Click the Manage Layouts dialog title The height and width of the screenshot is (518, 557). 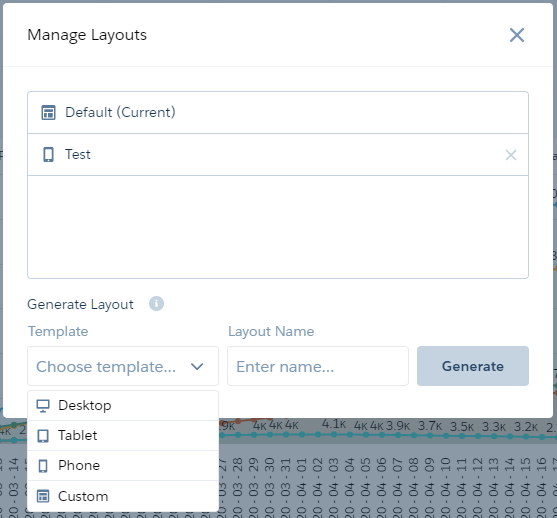[x=87, y=35]
